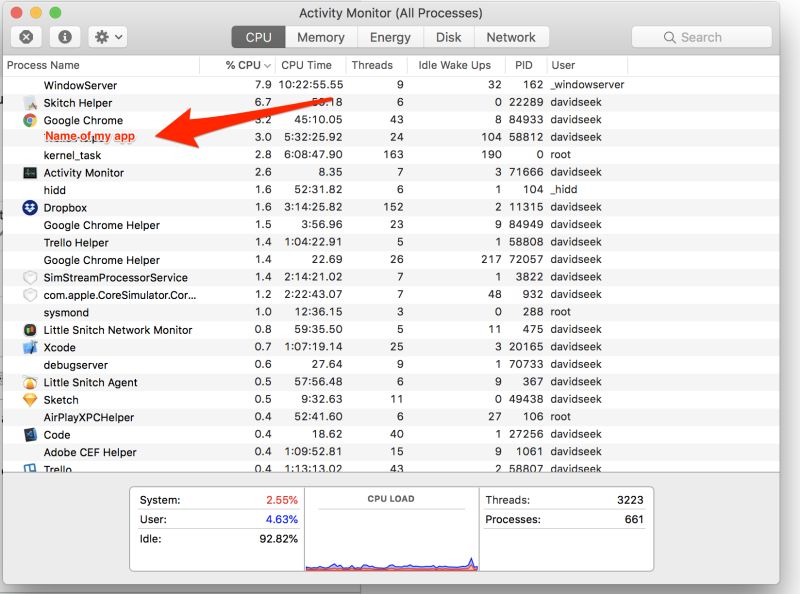Select the hidd process row
Screen dimensions: 800x594
coord(391,190)
